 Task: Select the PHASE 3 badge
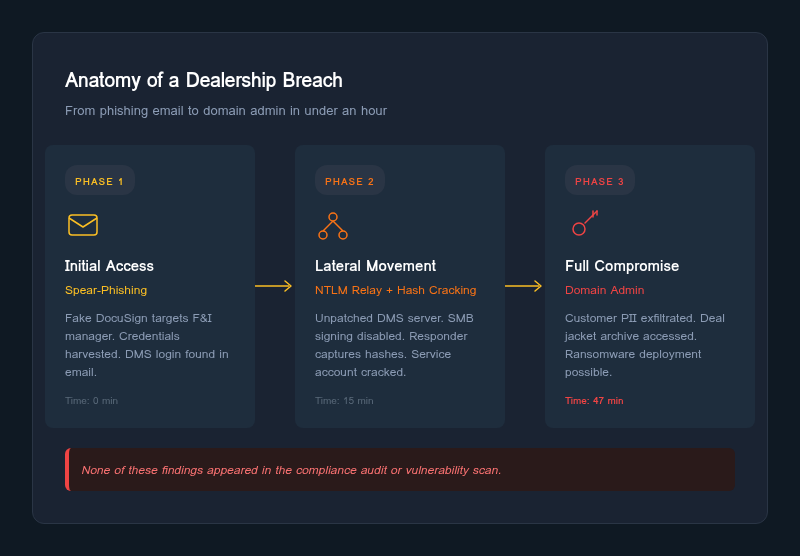pyautogui.click(x=600, y=181)
